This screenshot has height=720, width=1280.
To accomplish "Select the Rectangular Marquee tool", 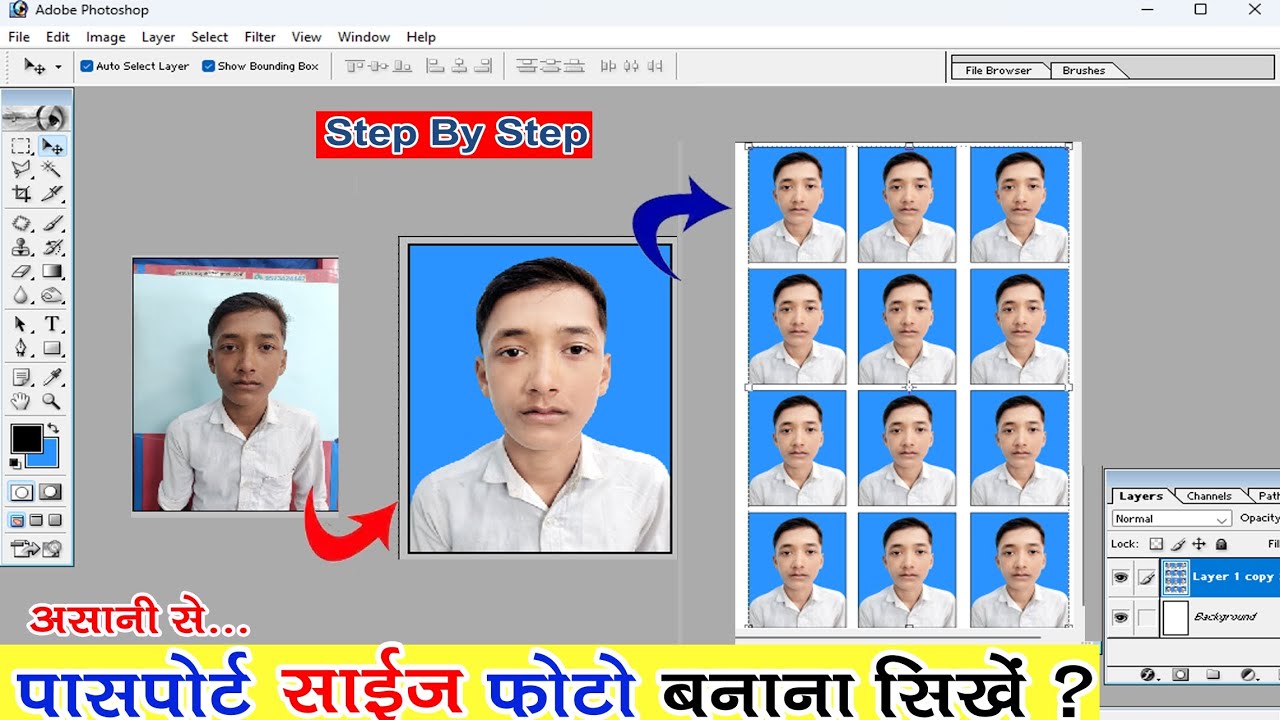I will click(x=21, y=146).
